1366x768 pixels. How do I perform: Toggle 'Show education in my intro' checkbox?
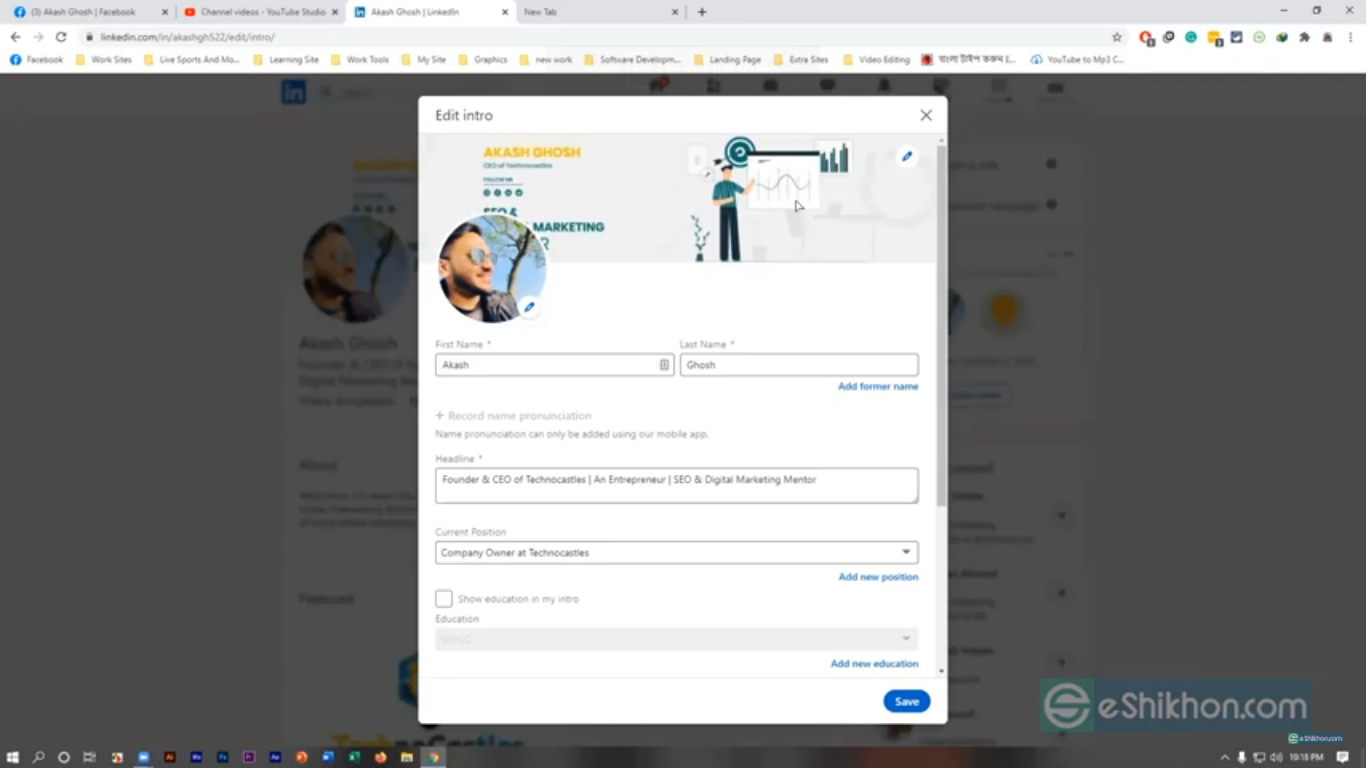click(444, 599)
